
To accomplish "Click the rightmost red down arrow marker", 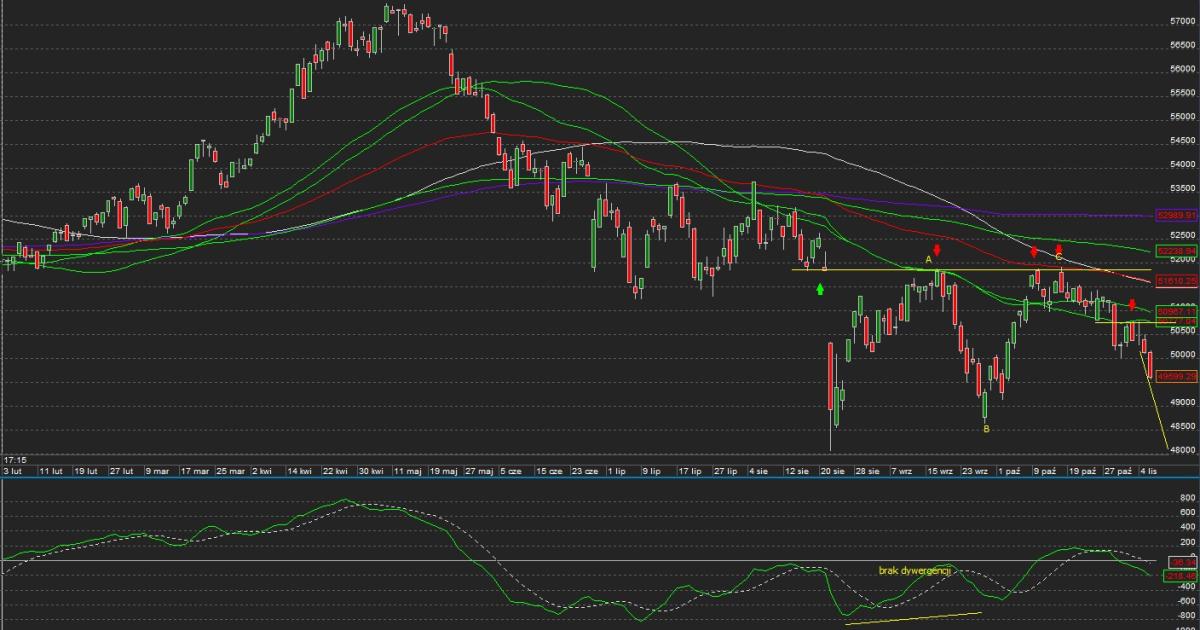I will coord(1132,304).
